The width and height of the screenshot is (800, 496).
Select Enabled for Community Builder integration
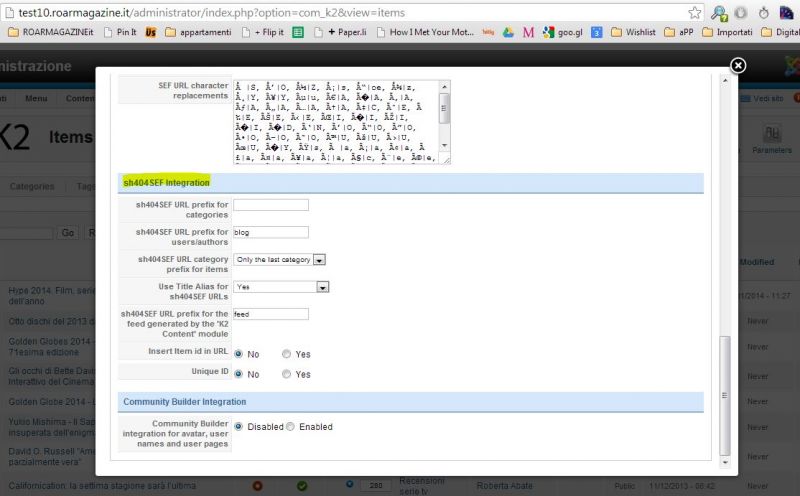click(290, 427)
